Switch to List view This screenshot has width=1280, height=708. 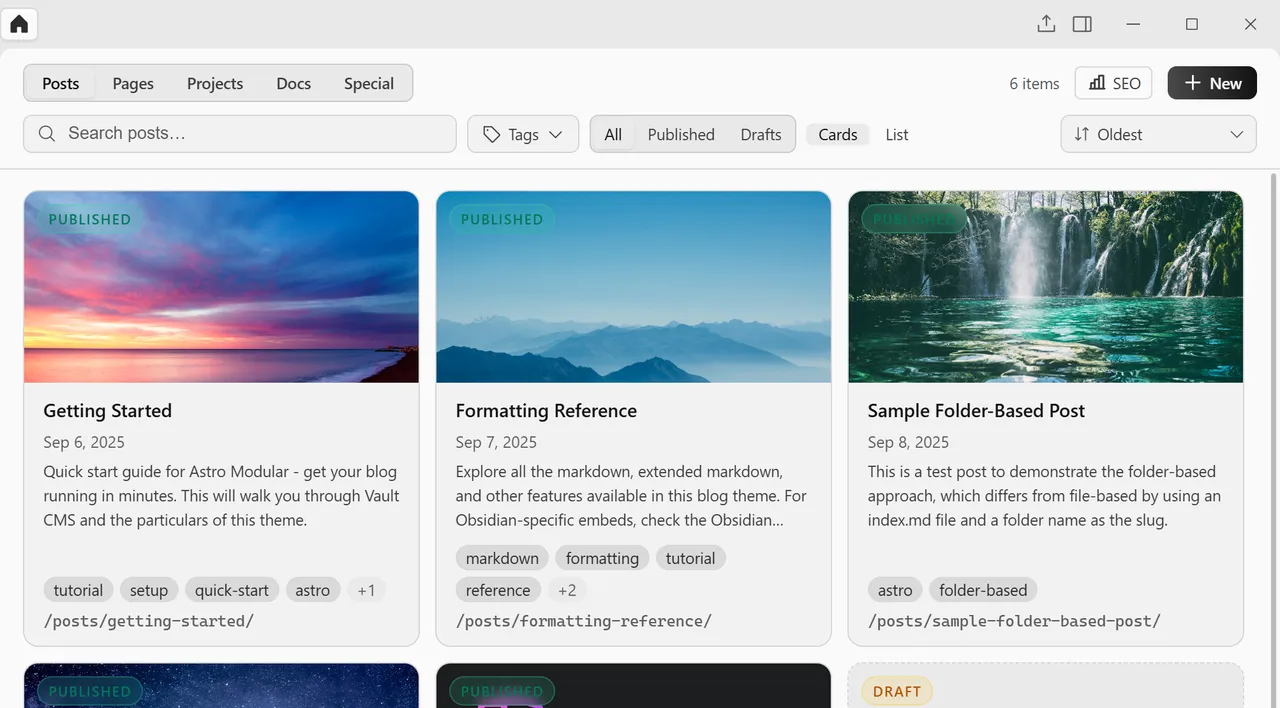(x=897, y=134)
